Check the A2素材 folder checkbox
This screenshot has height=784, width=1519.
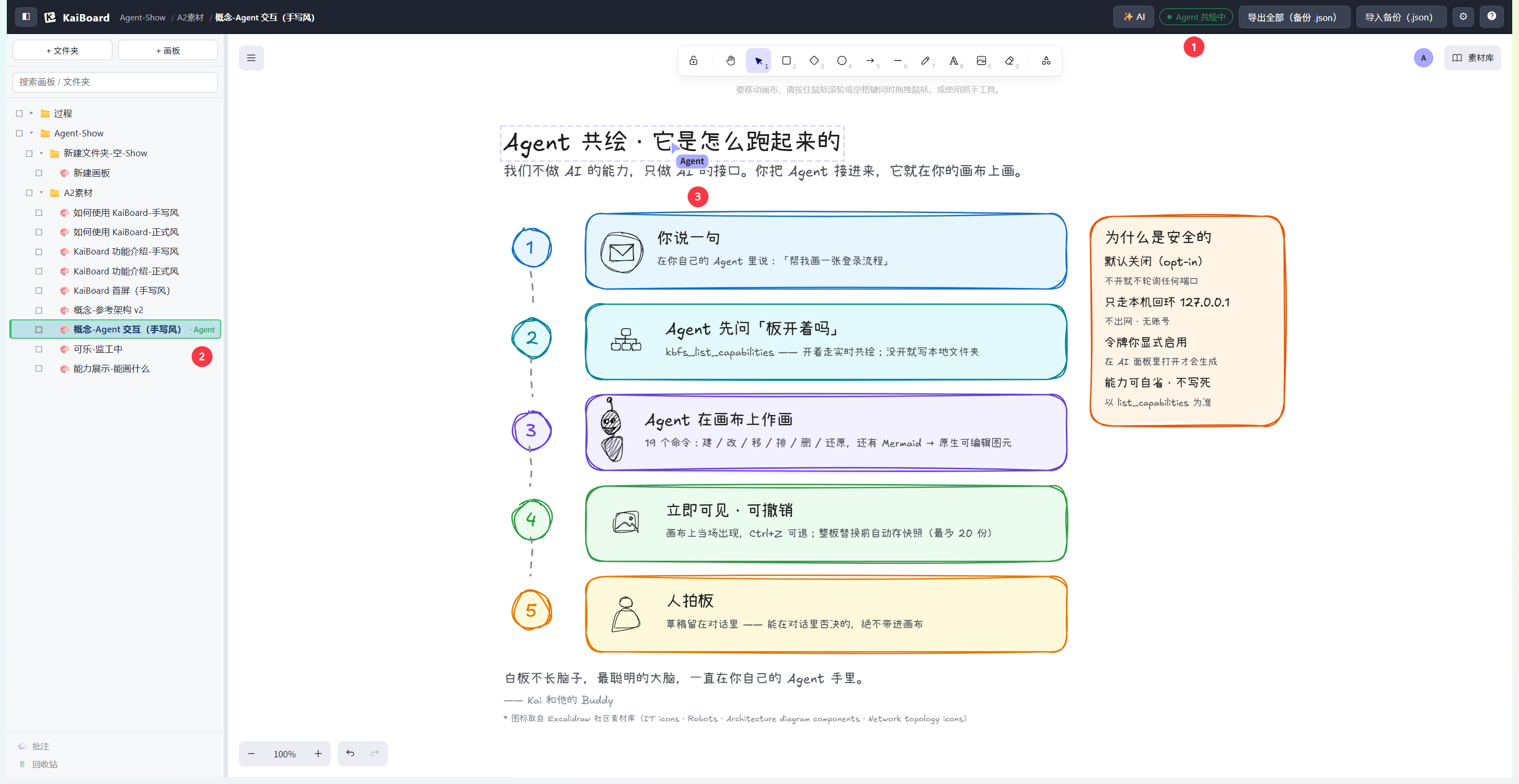pos(29,193)
